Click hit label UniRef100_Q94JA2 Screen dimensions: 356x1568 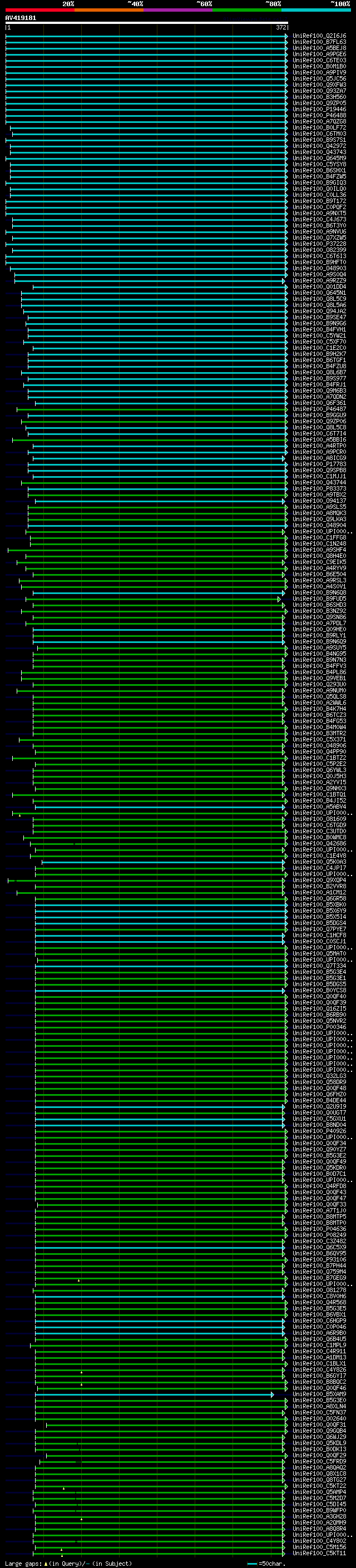pyautogui.click(x=319, y=311)
